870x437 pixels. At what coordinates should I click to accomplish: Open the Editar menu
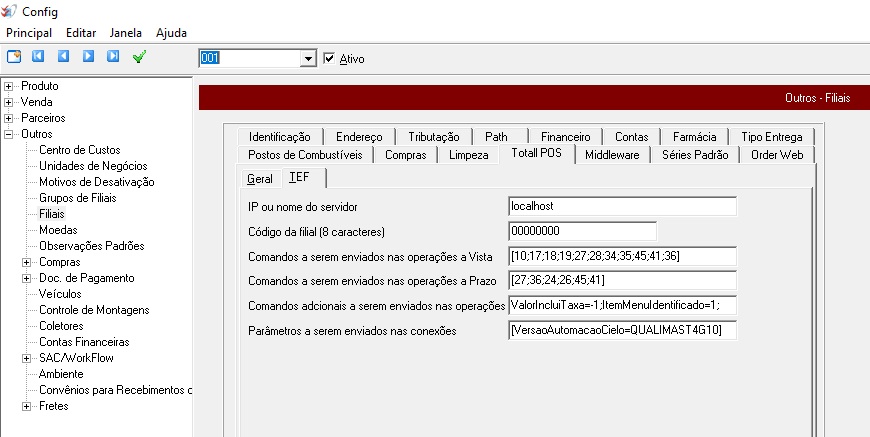pos(81,33)
